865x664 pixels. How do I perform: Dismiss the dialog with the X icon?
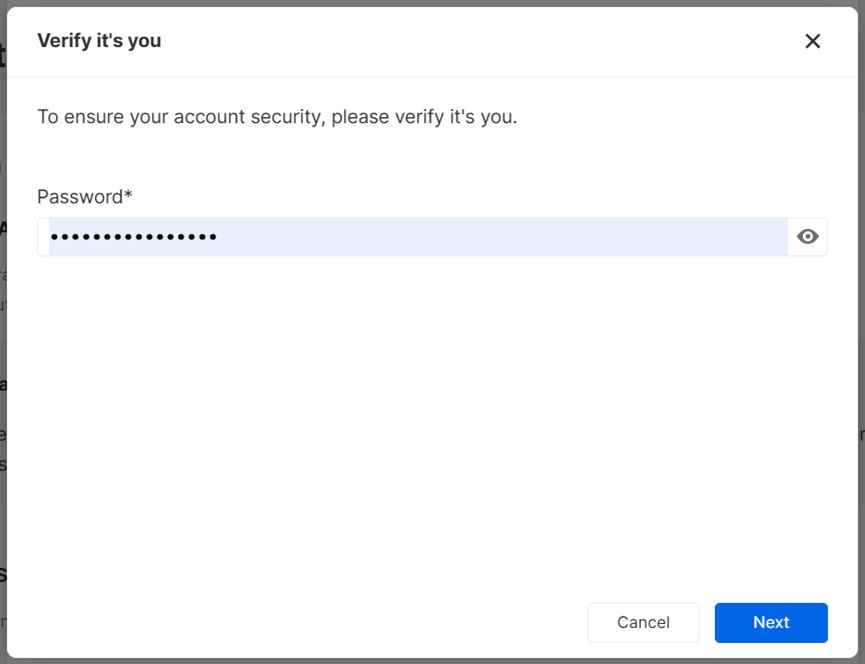(813, 41)
